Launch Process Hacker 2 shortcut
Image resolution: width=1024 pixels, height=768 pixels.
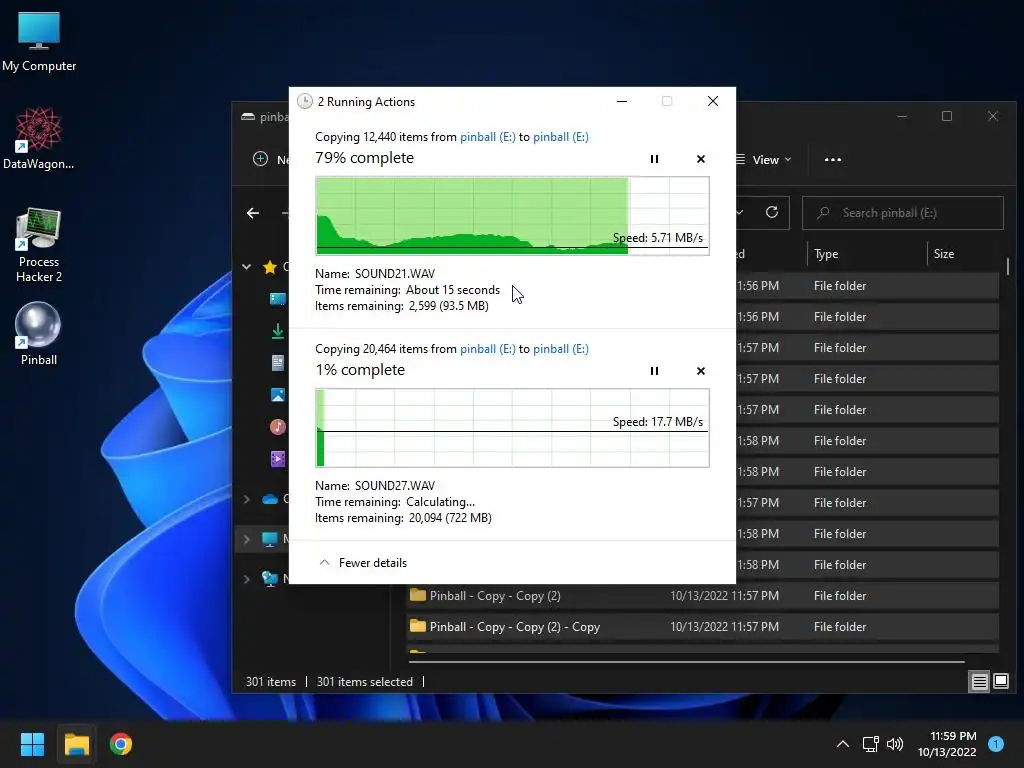(x=39, y=245)
